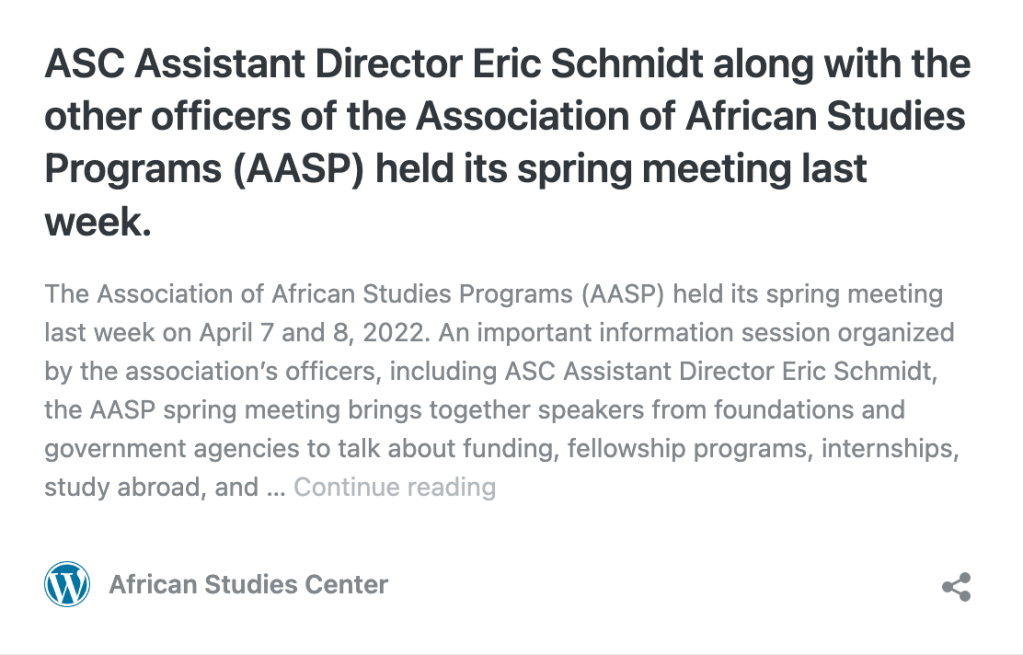
Task: Click the WordPress logo icon
Action: tap(67, 584)
